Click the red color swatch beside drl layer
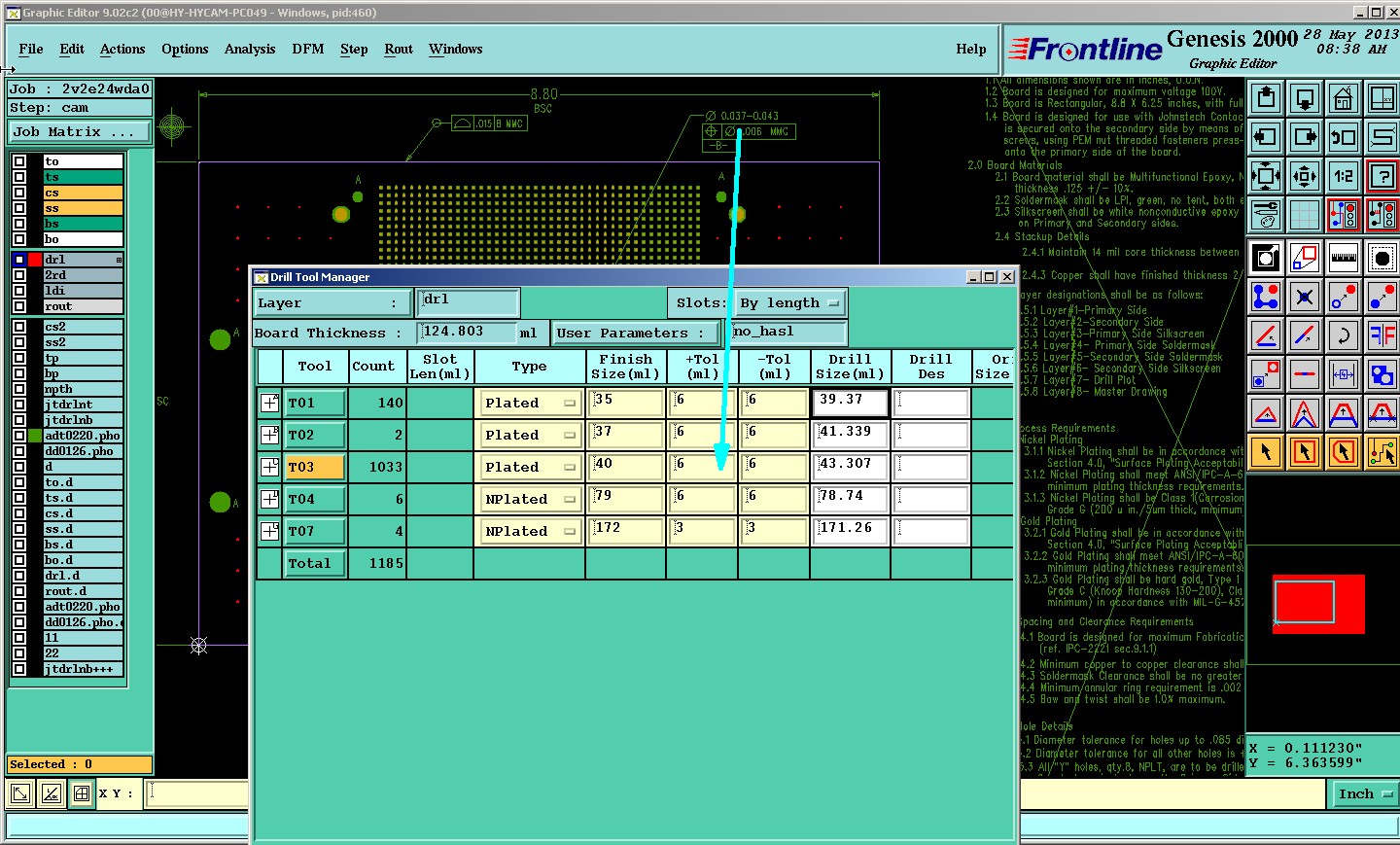Image resolution: width=1400 pixels, height=845 pixels. click(35, 260)
